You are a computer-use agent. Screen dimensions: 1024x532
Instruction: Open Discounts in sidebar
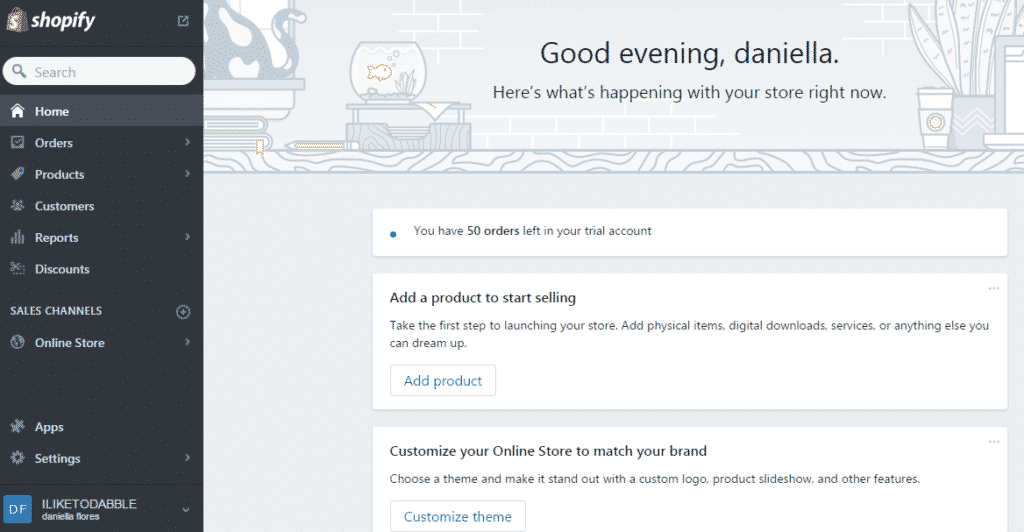(x=101, y=269)
